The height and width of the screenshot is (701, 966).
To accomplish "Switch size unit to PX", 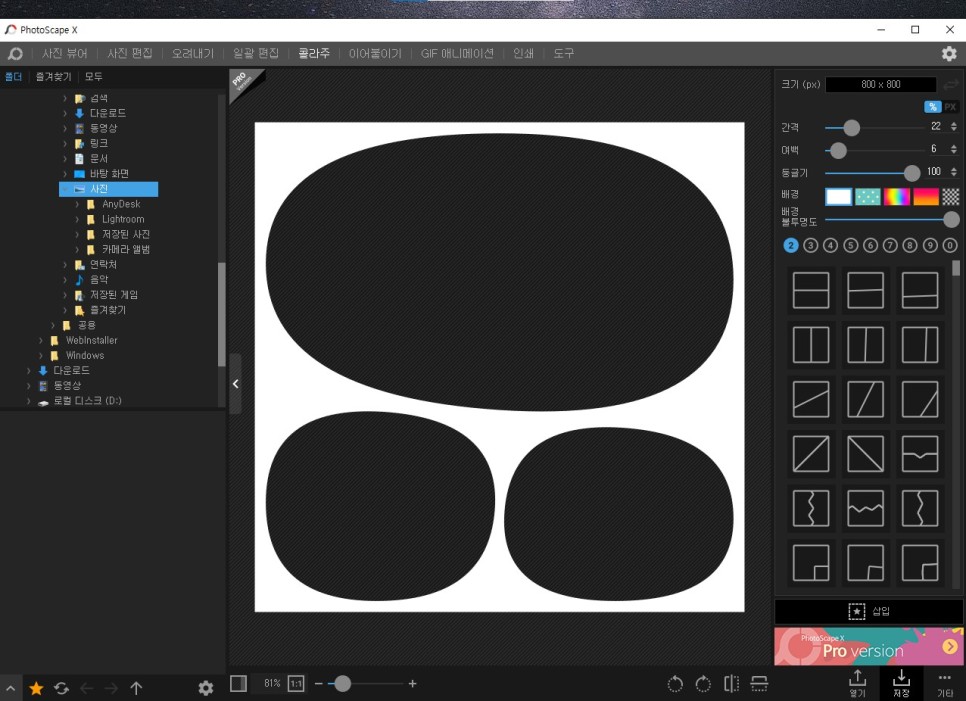I will (950, 107).
